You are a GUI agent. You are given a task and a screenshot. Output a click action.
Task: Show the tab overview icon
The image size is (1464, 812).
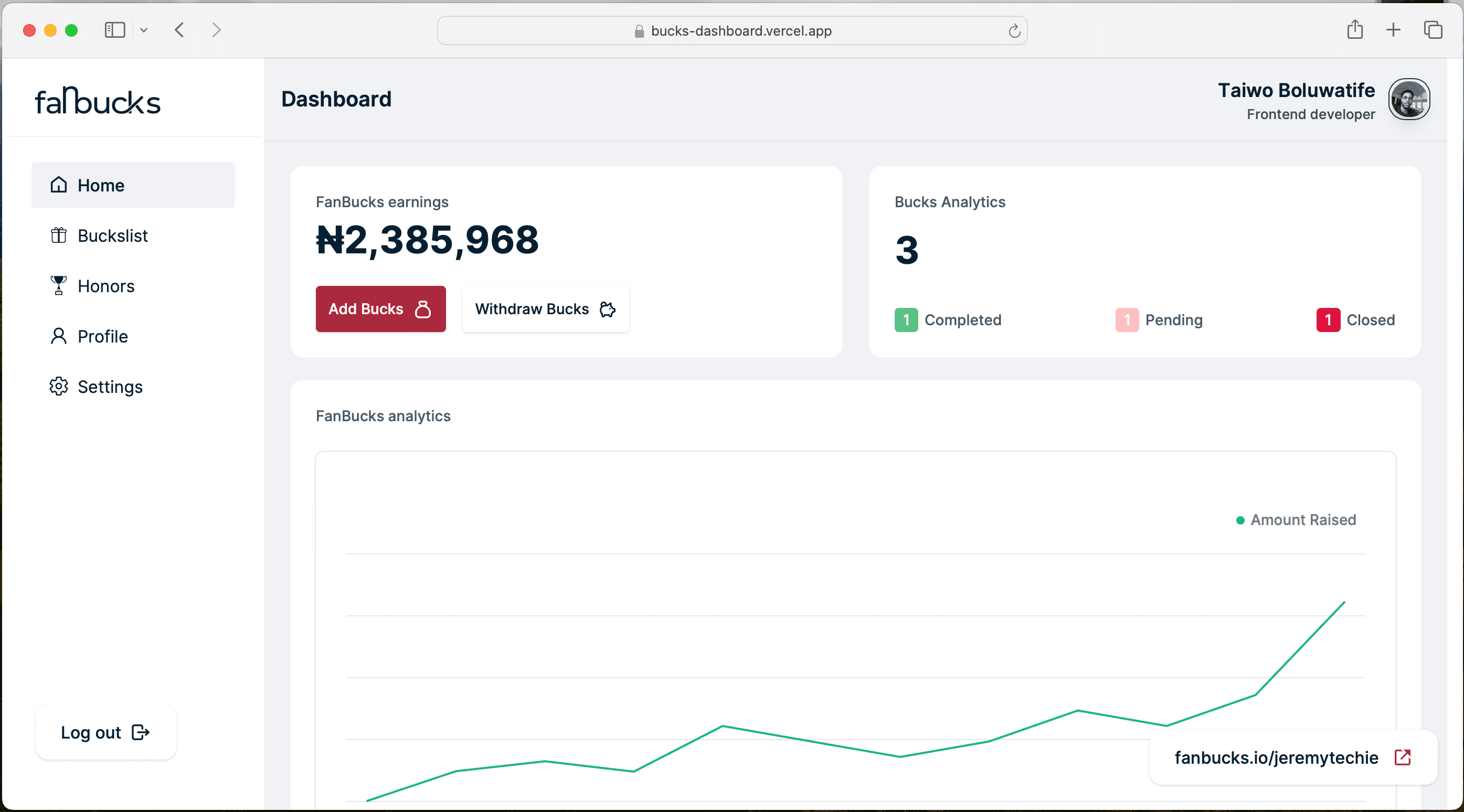click(1433, 30)
